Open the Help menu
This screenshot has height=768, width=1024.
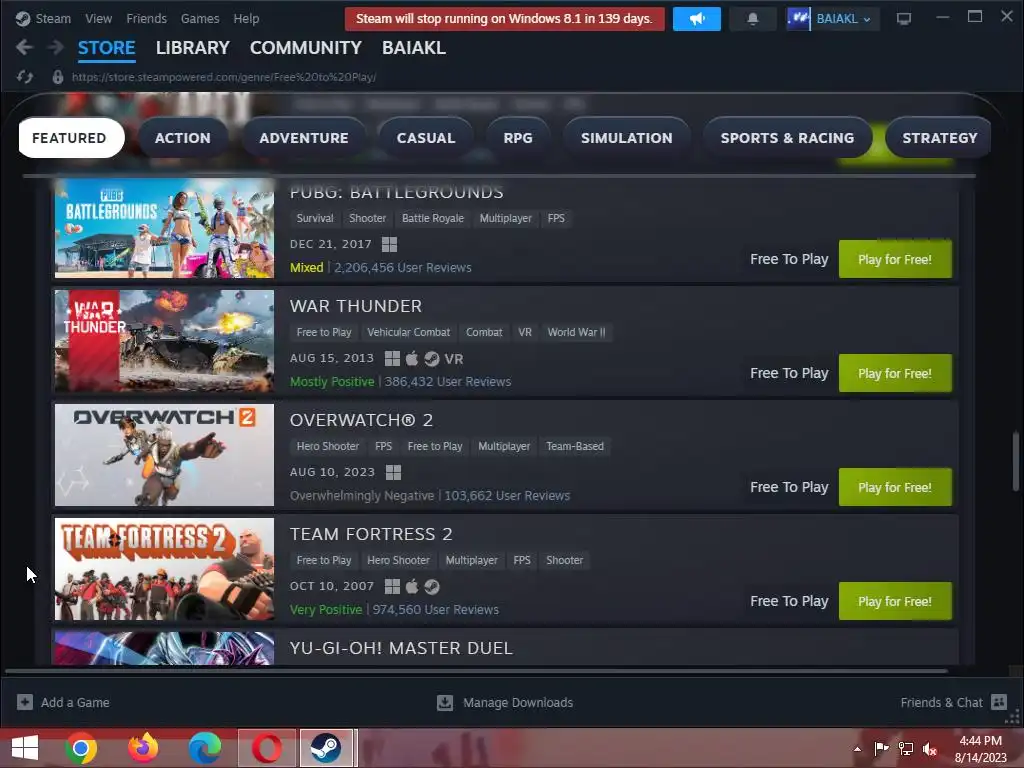(x=246, y=19)
